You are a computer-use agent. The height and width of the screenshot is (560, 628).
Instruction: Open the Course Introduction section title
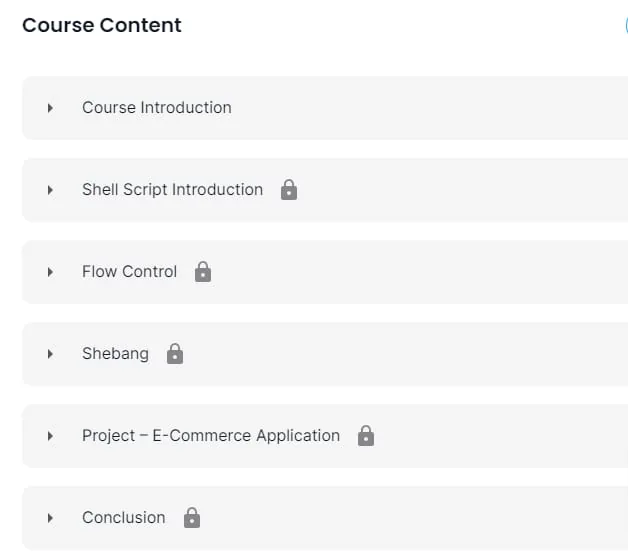tap(157, 107)
